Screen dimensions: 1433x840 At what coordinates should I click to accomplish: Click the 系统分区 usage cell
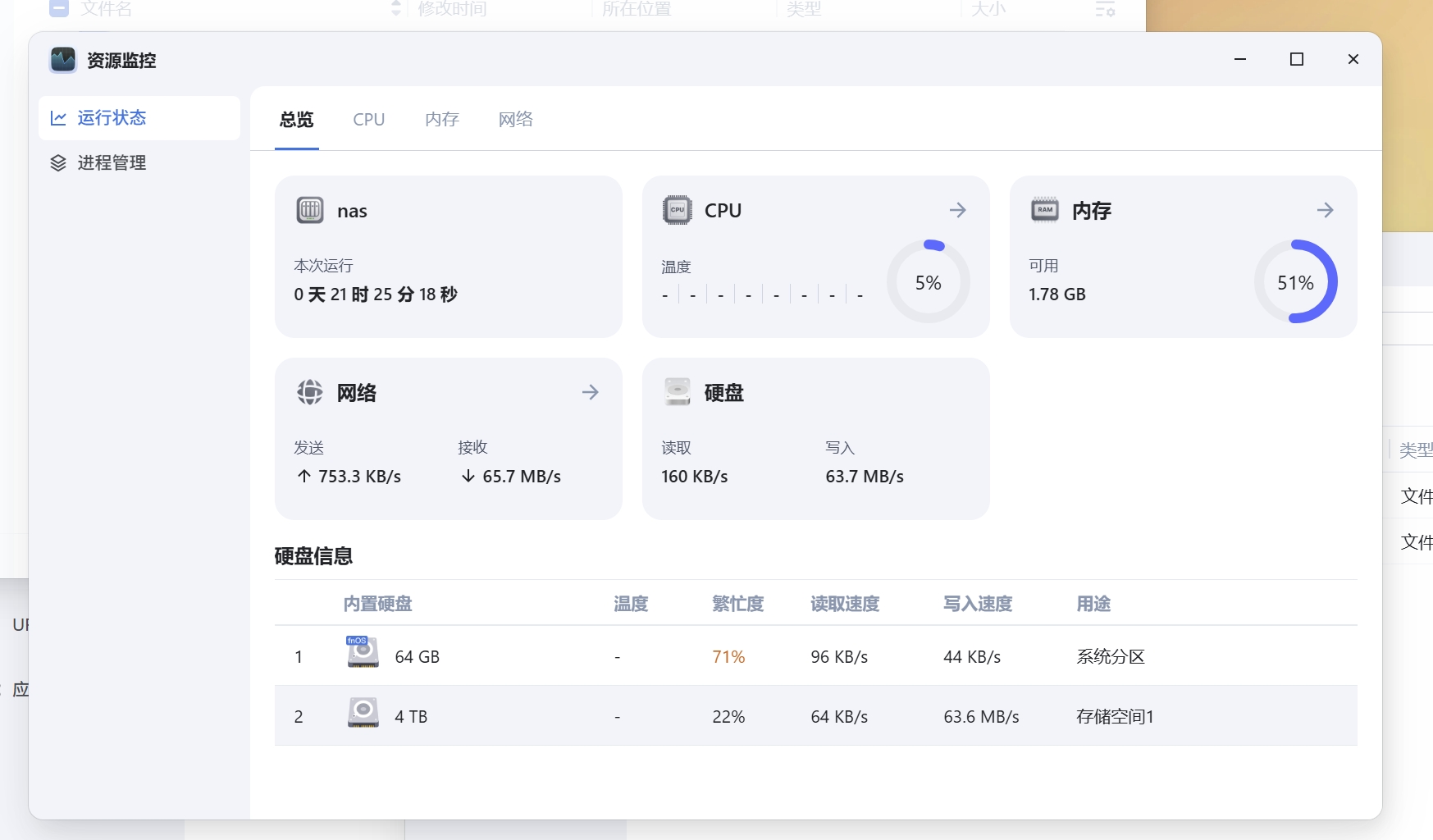tap(1111, 657)
